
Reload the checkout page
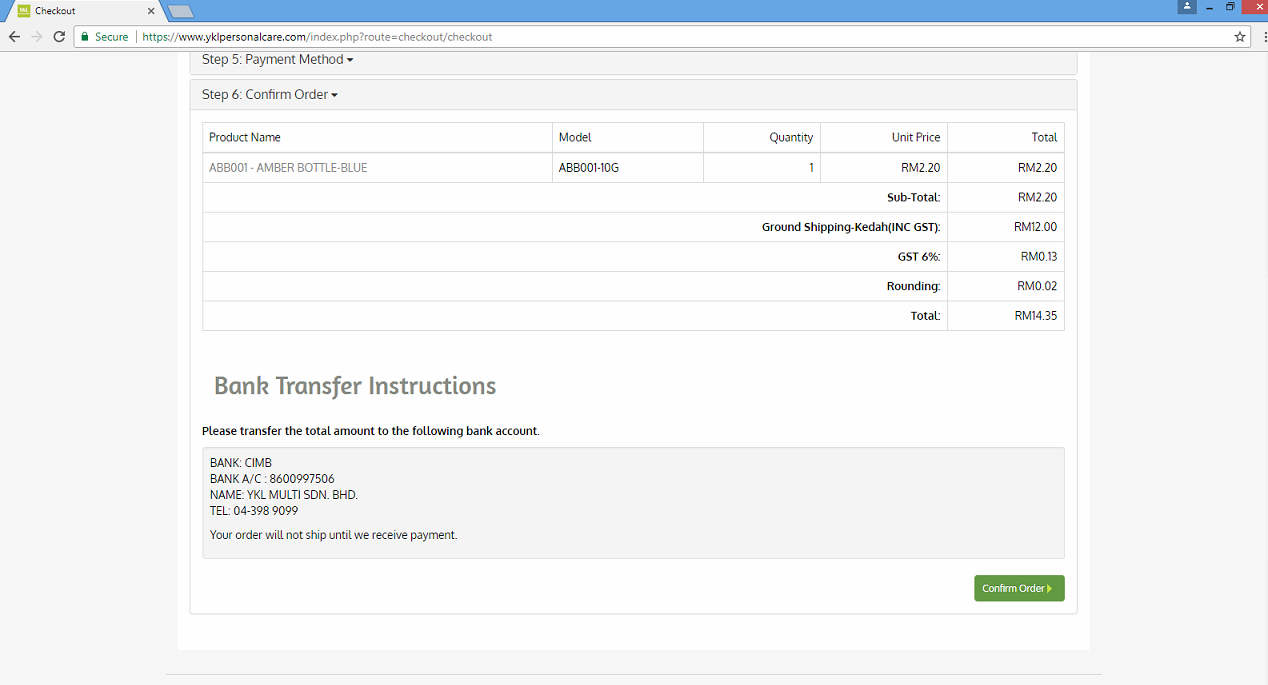point(59,37)
